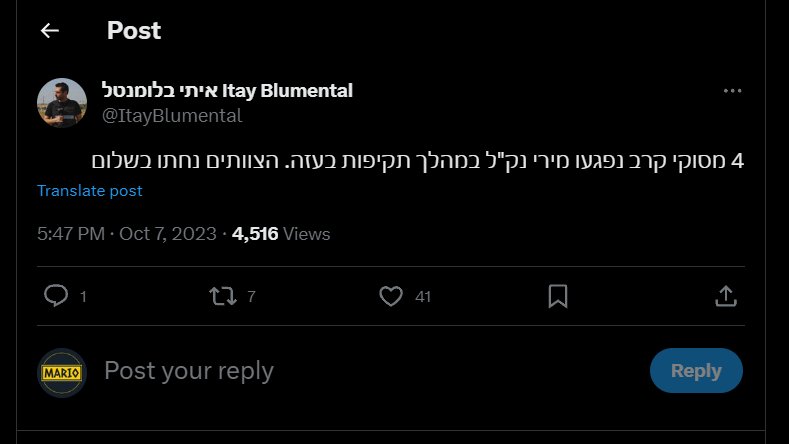Screen dimensions: 789x444
Task: Click the speech bubble reply icon
Action: [58, 296]
